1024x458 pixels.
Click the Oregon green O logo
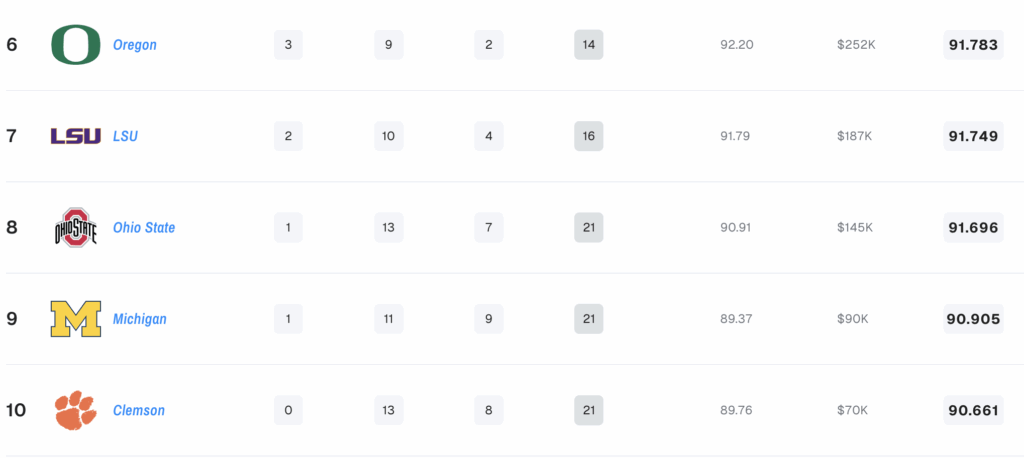pos(76,44)
